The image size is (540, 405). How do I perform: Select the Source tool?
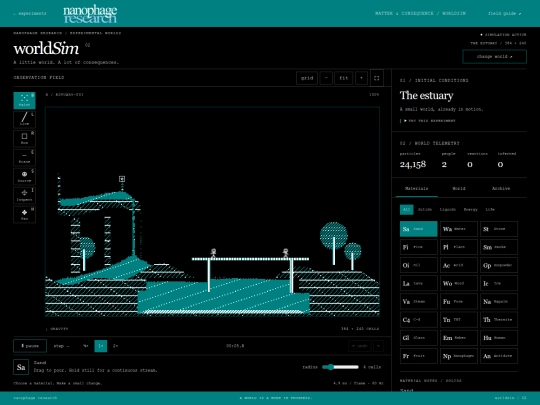point(24,176)
